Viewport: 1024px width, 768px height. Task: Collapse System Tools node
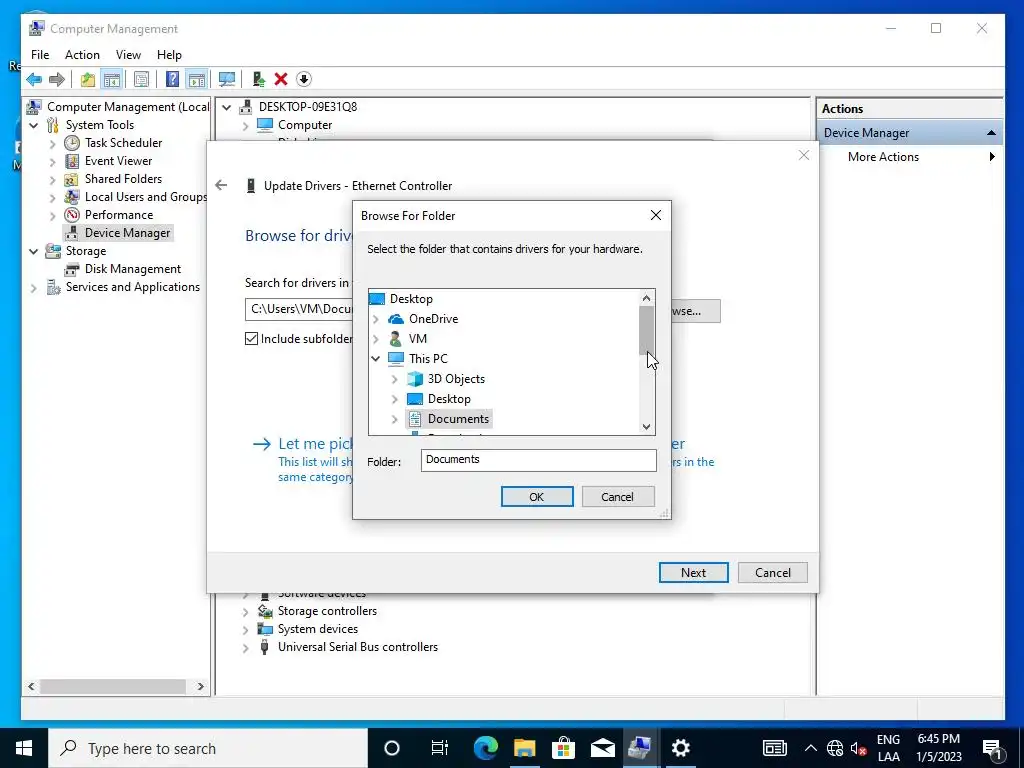tap(33, 125)
